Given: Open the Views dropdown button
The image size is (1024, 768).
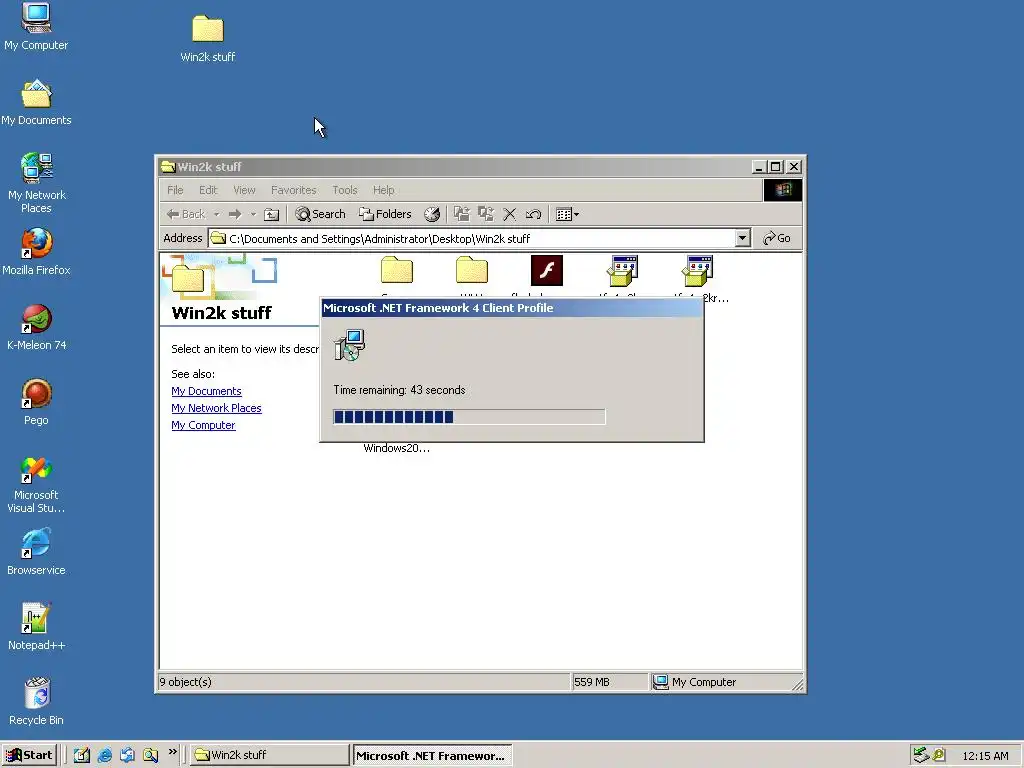Looking at the screenshot, I should (x=567, y=214).
